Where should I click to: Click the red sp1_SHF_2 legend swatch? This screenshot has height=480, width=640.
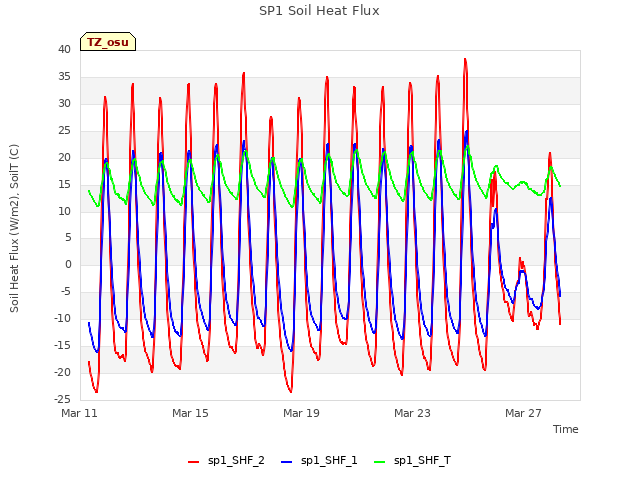point(193,462)
